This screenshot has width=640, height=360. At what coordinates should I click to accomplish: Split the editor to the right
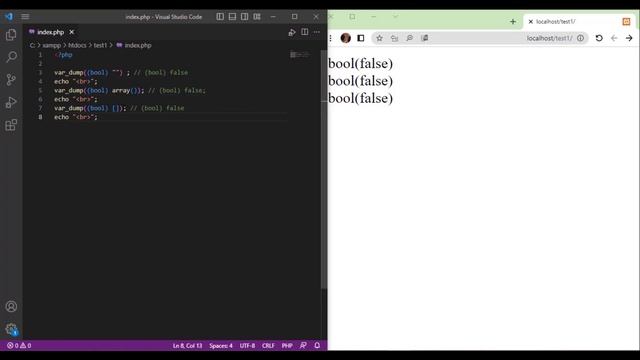tap(304, 32)
